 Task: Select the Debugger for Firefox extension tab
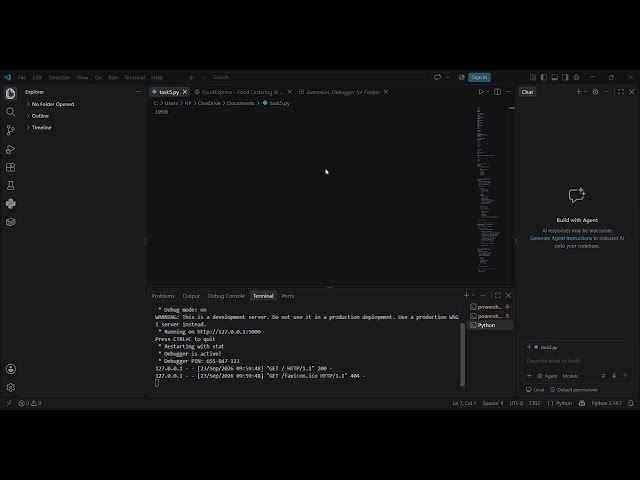coord(343,92)
